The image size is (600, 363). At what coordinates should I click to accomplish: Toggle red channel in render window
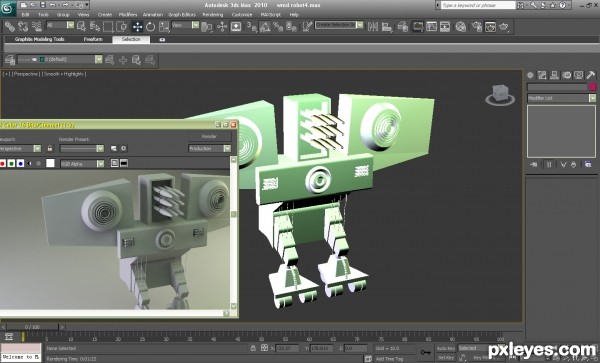click(x=3, y=163)
